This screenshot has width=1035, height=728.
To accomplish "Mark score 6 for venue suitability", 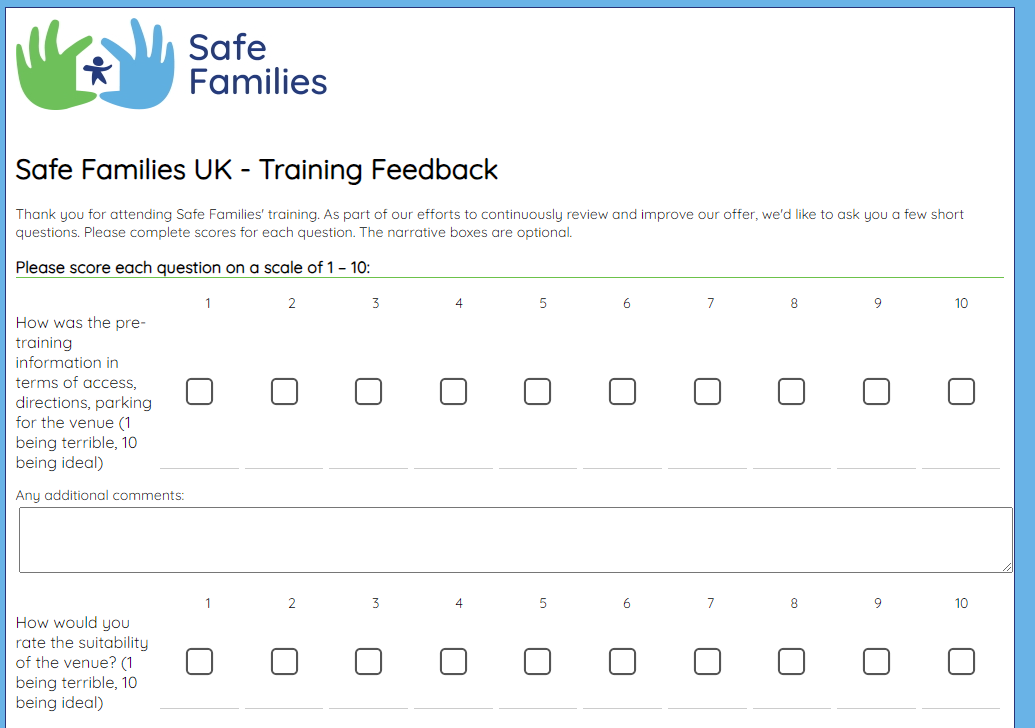I will coord(622,661).
